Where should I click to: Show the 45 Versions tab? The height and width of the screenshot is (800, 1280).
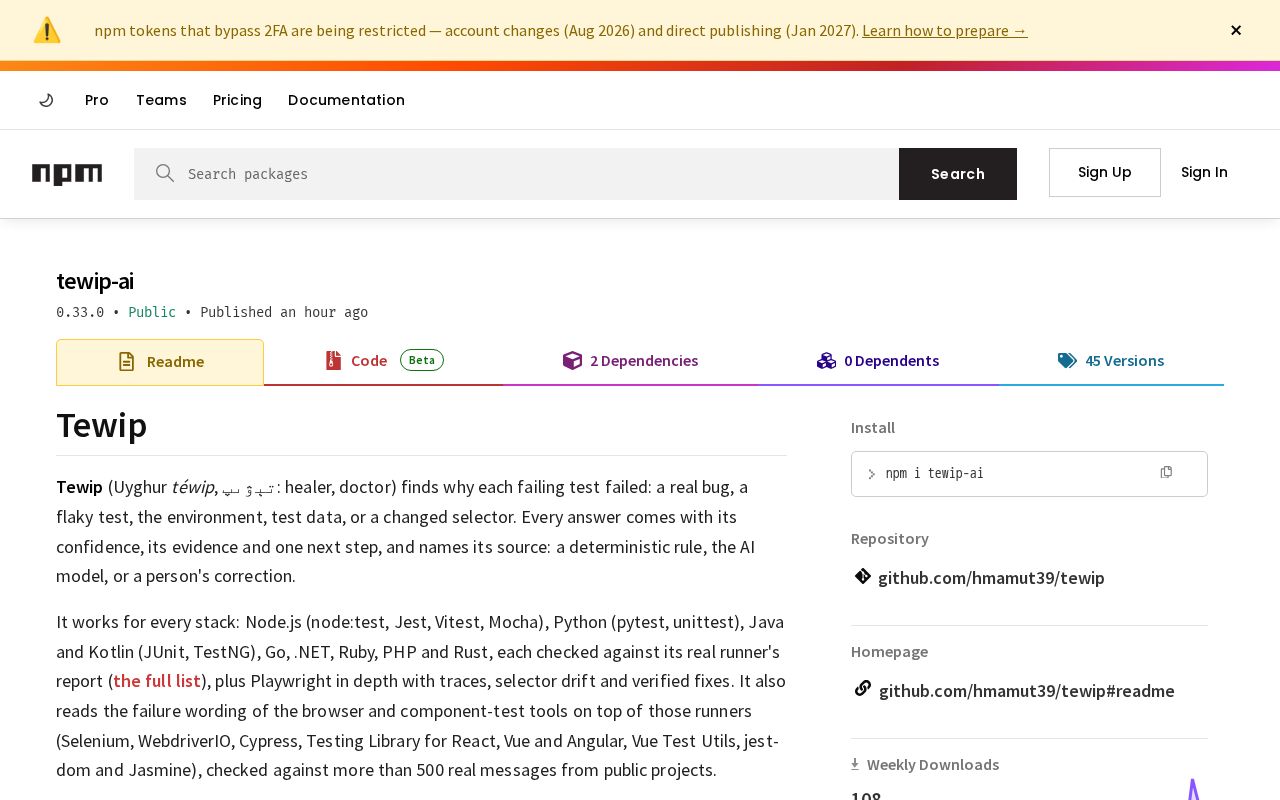click(1111, 361)
